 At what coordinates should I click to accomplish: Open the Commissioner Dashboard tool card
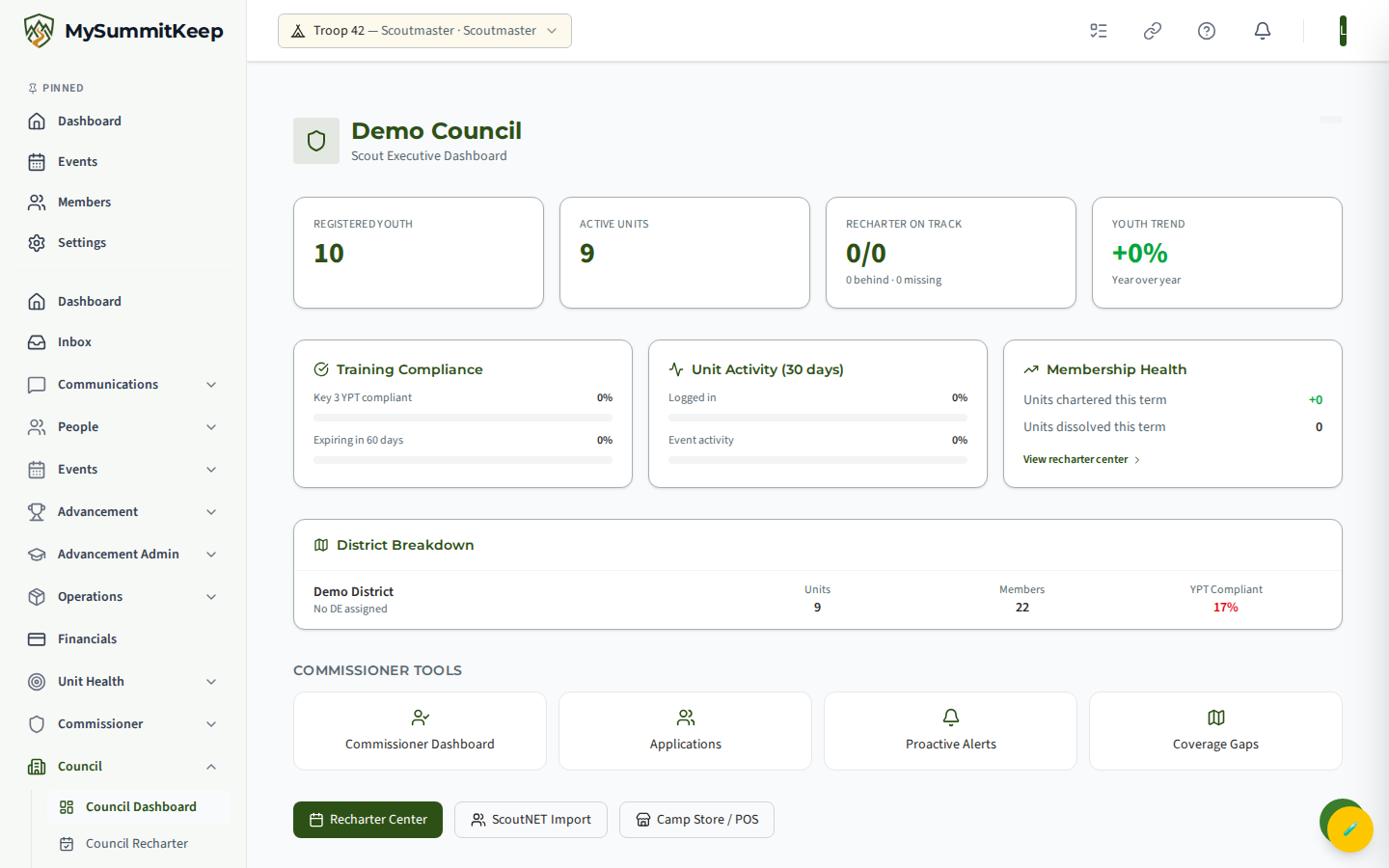pyautogui.click(x=420, y=731)
